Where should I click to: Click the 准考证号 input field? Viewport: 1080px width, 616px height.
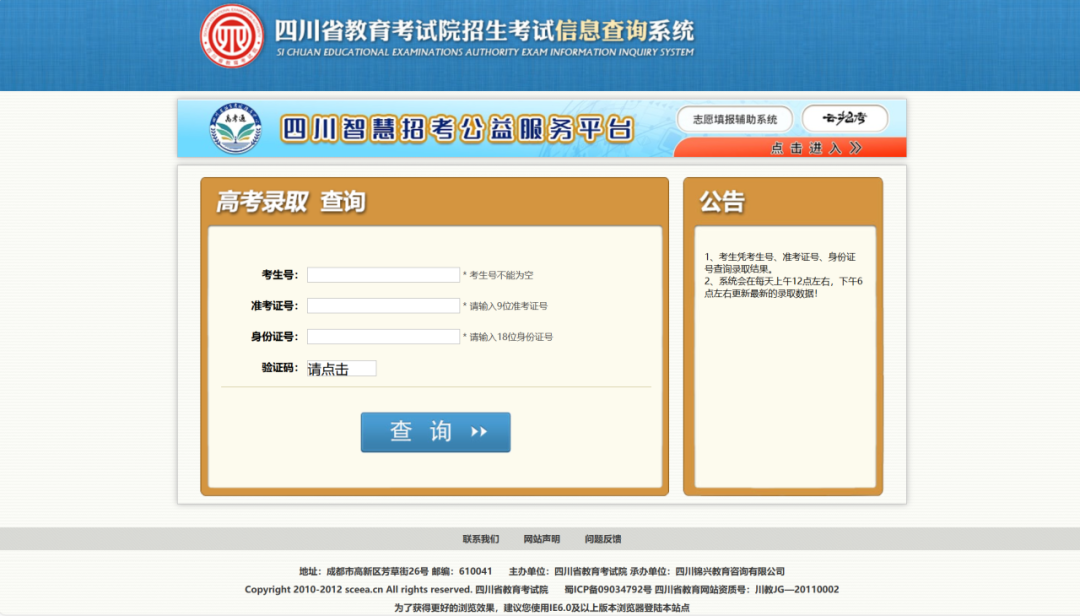coord(383,306)
